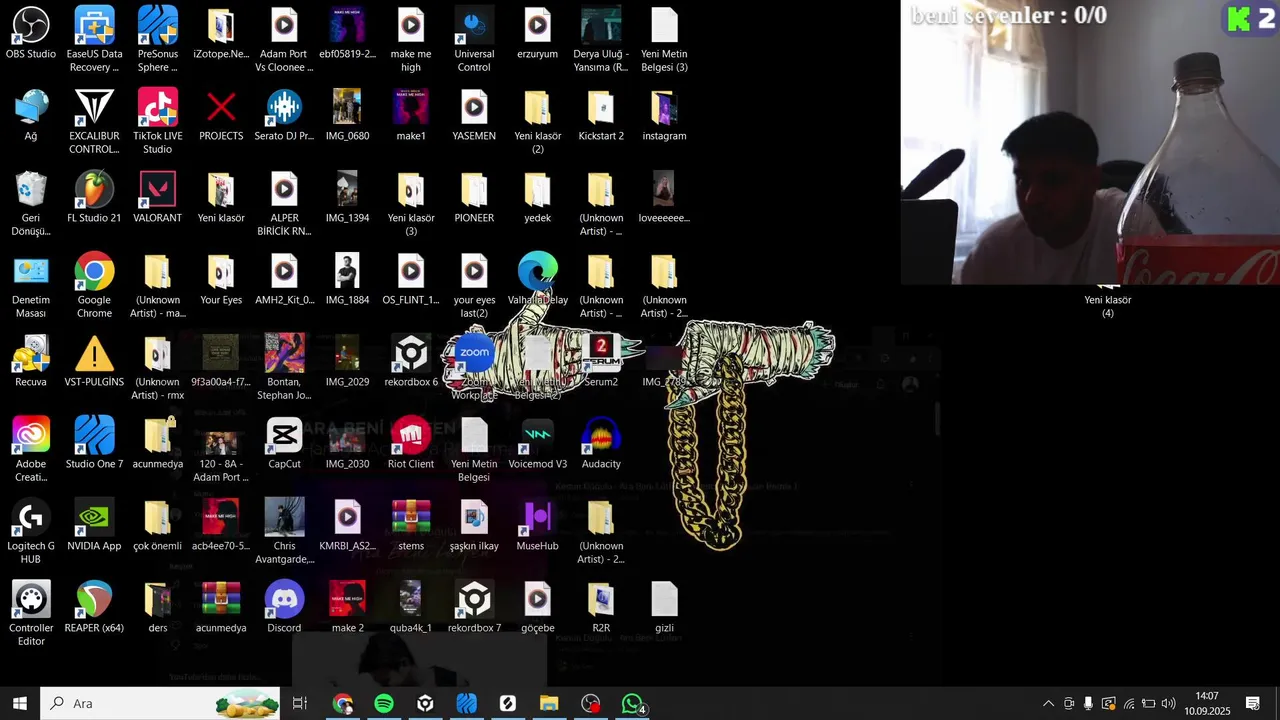Open Voicemod V3
This screenshot has width=1280, height=720.
click(537, 443)
